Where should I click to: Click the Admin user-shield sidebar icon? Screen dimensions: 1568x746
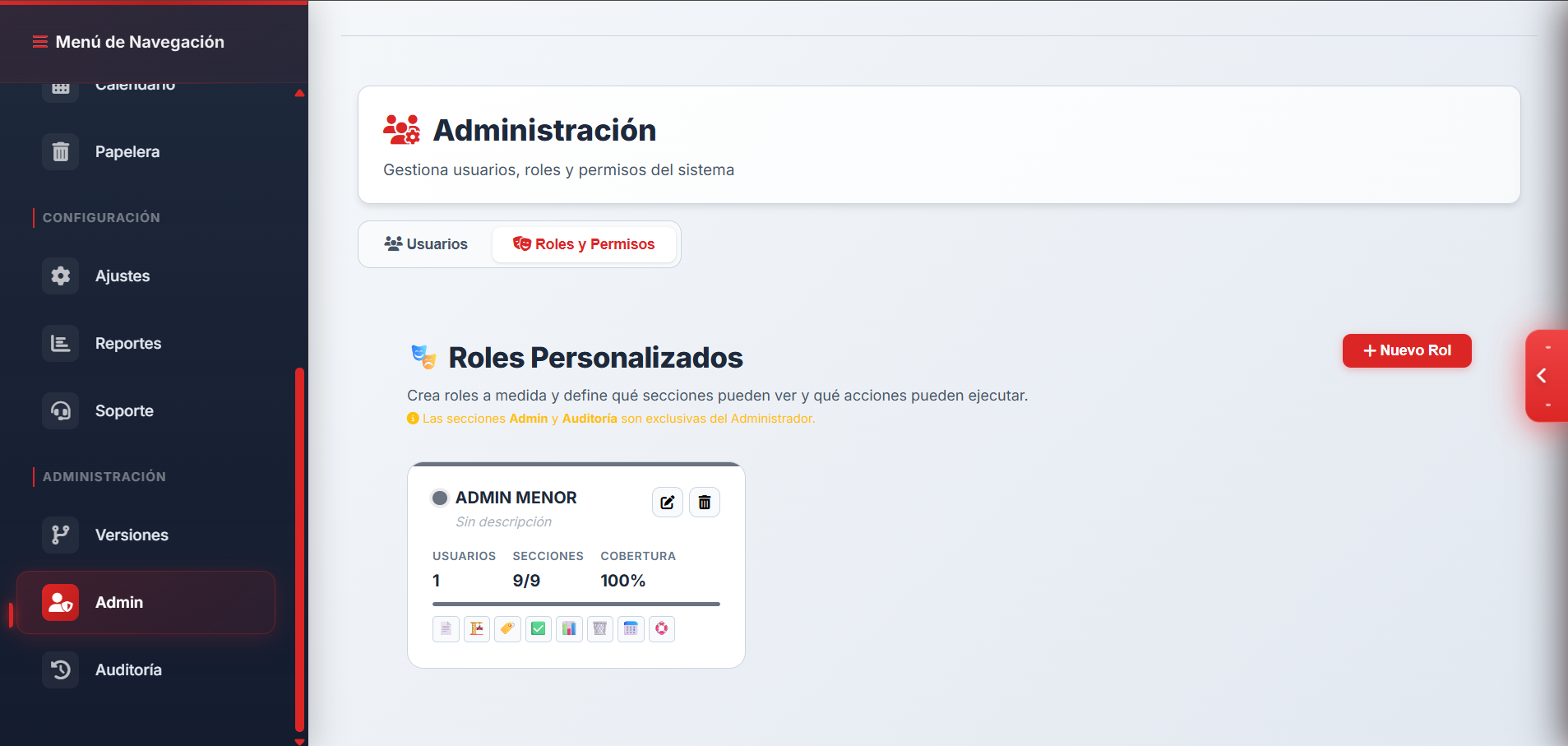(x=61, y=603)
